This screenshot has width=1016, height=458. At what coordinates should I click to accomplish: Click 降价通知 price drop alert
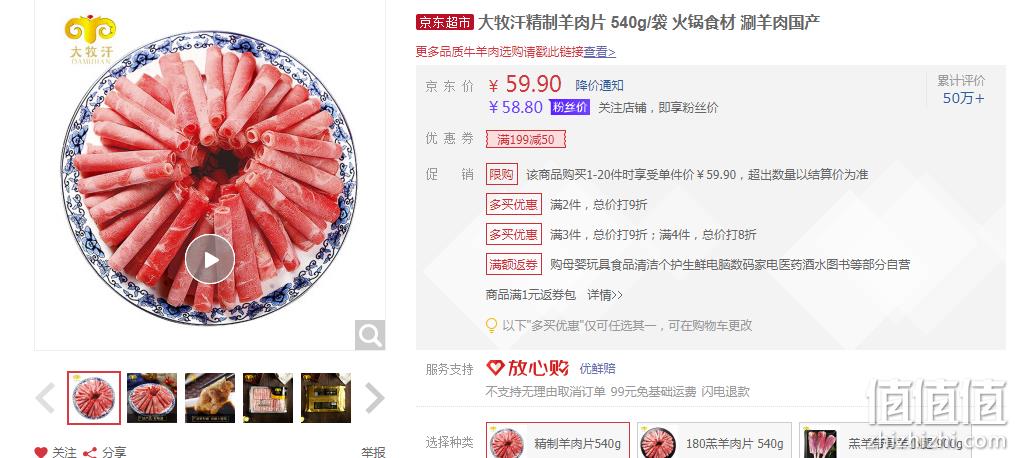599,86
